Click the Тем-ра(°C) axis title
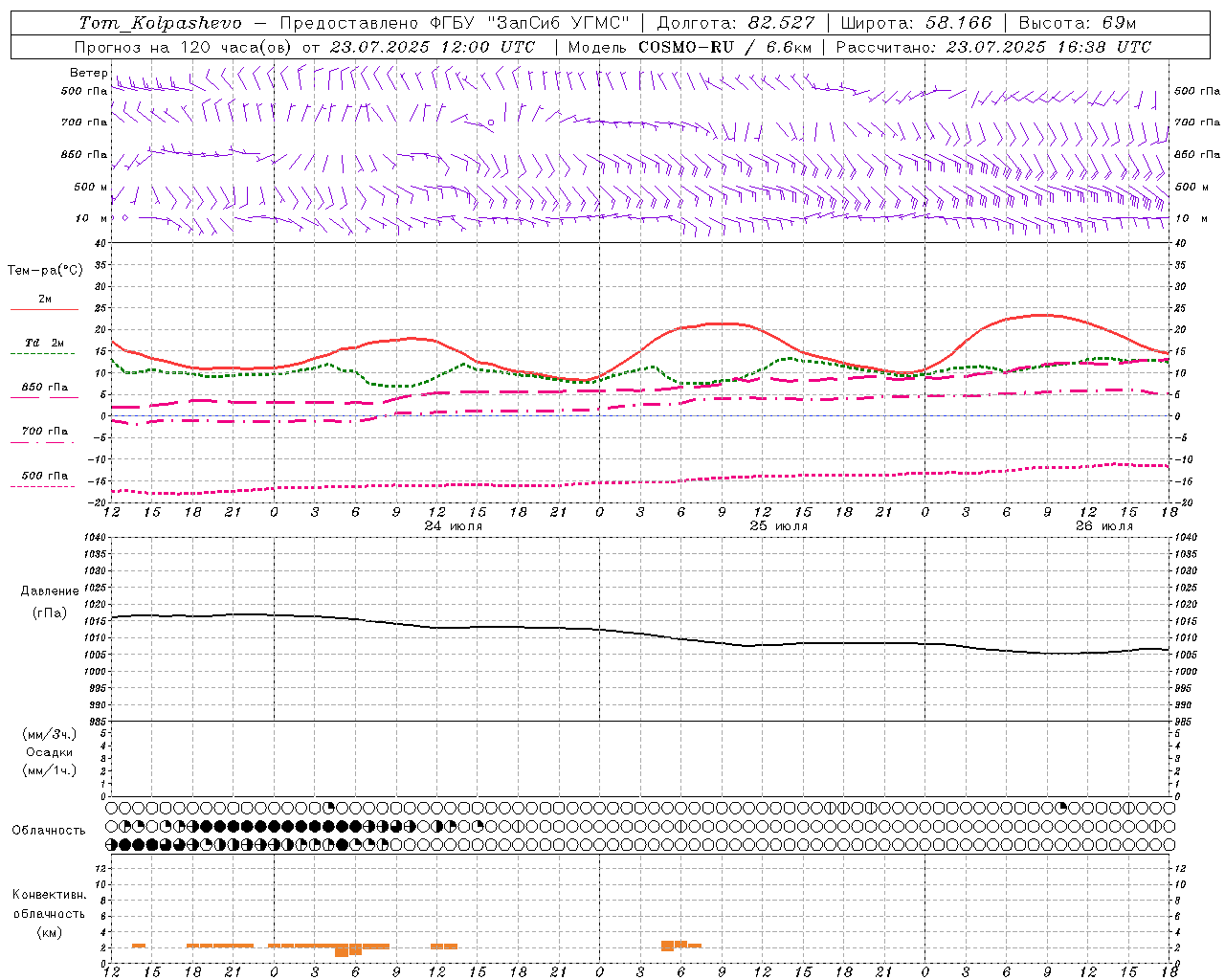The height and width of the screenshot is (980, 1225). click(45, 271)
